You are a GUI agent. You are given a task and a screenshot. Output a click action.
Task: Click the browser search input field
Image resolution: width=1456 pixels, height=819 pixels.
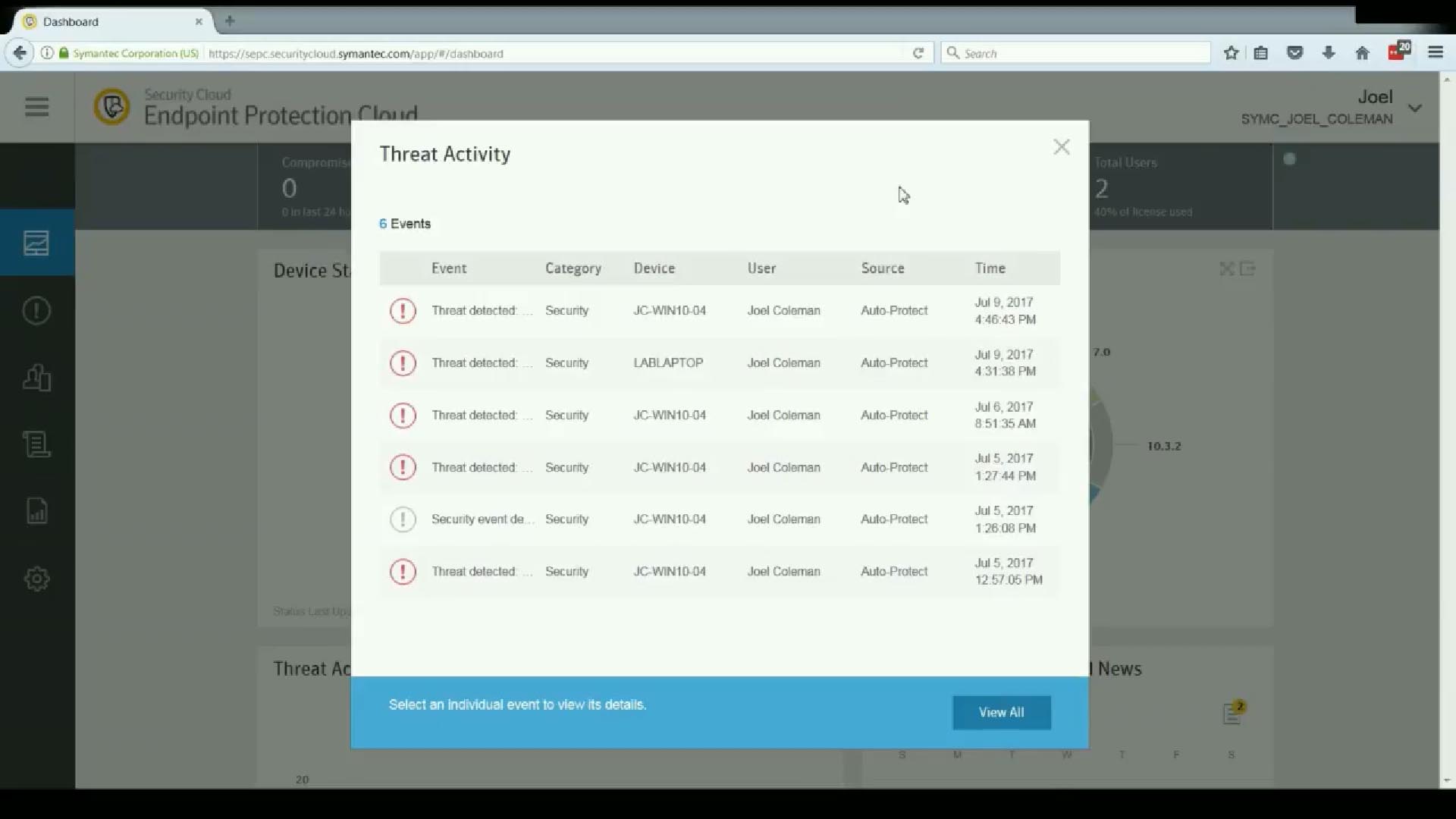pyautogui.click(x=1077, y=53)
